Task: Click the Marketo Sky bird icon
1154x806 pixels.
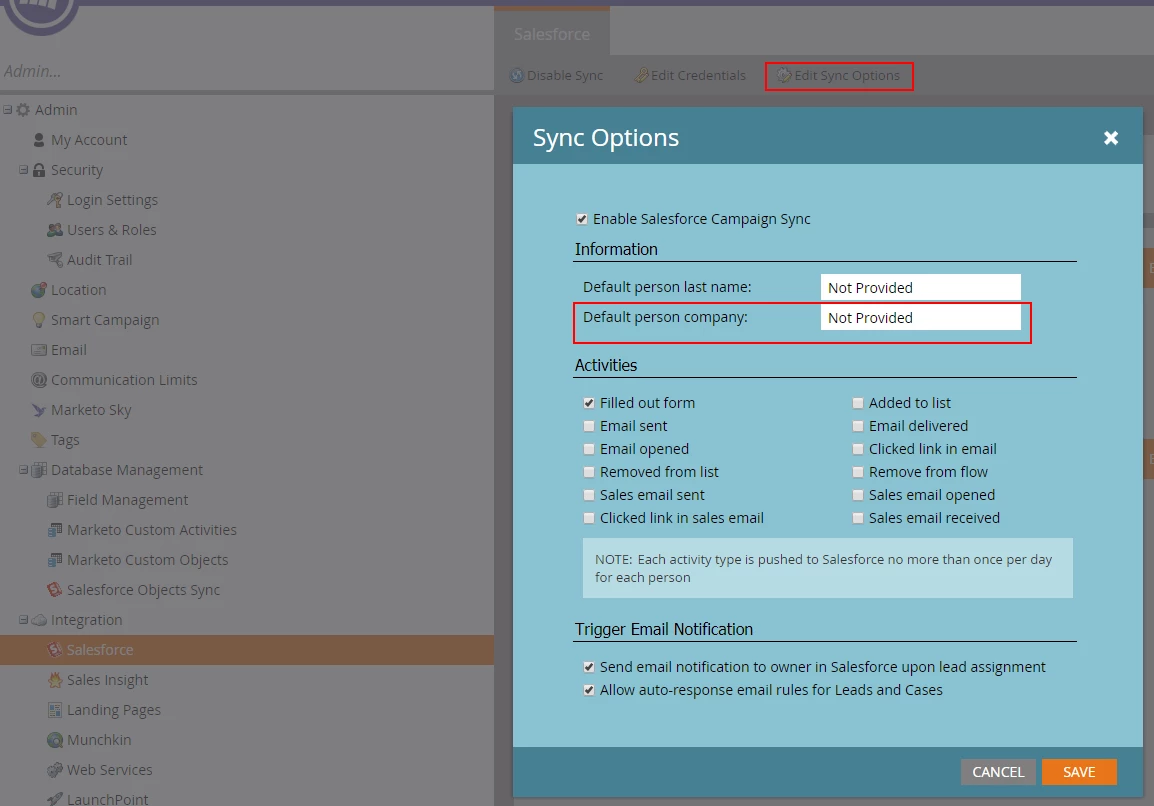Action: point(39,410)
